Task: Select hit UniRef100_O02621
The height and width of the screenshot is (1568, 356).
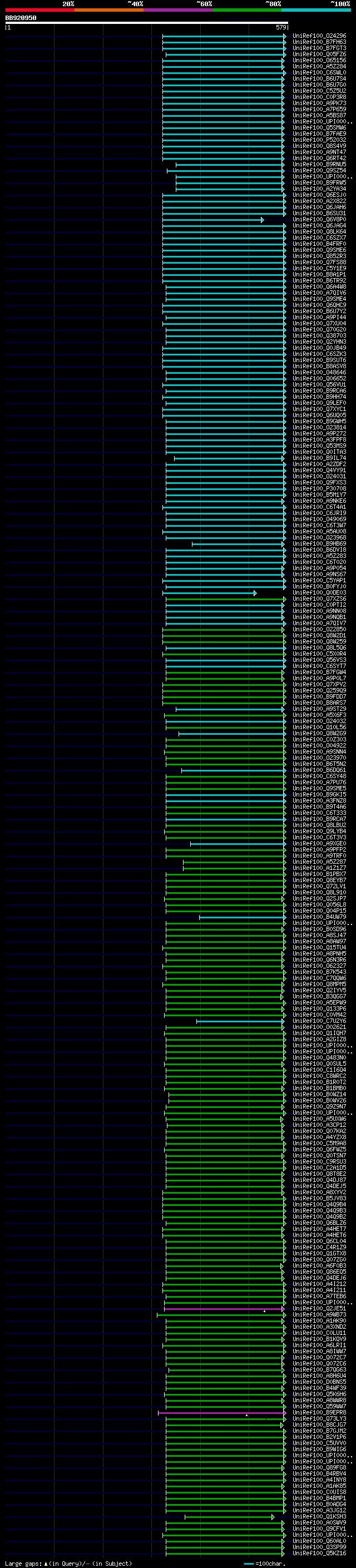Action: pos(319,1027)
